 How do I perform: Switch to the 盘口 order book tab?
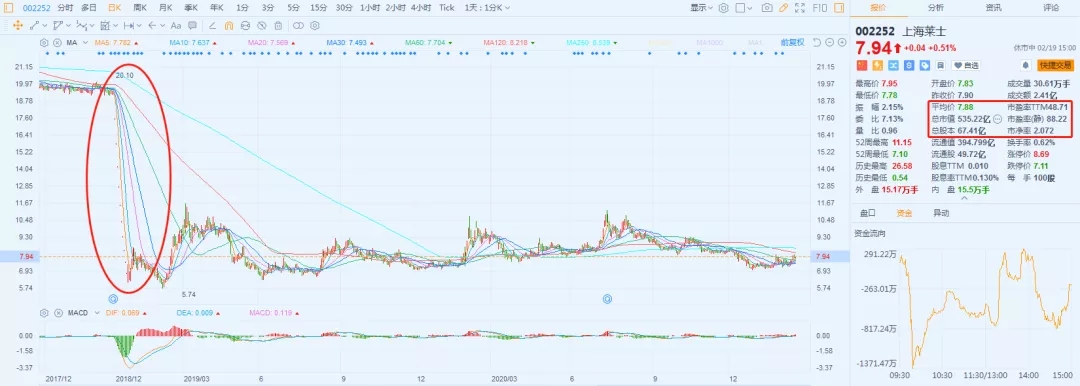click(x=868, y=213)
